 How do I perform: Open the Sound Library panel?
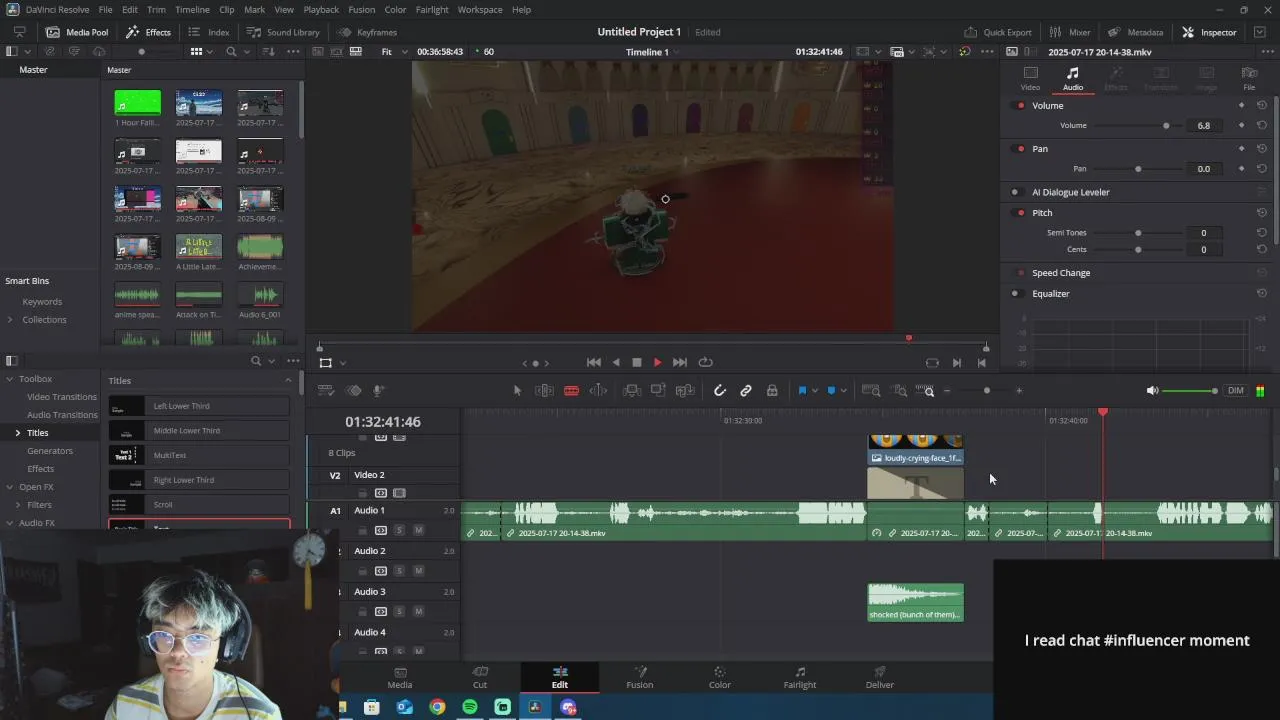(x=283, y=32)
